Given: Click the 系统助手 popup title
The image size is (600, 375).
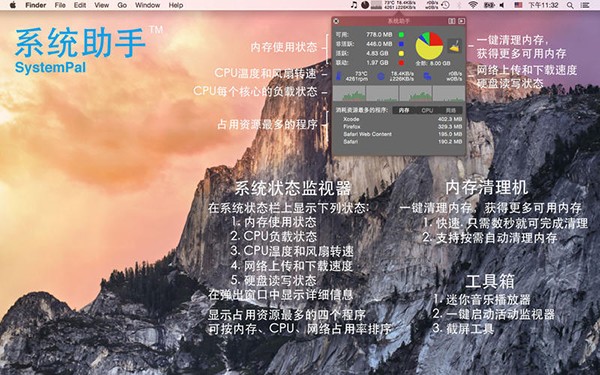Looking at the screenshot, I should tap(399, 21).
